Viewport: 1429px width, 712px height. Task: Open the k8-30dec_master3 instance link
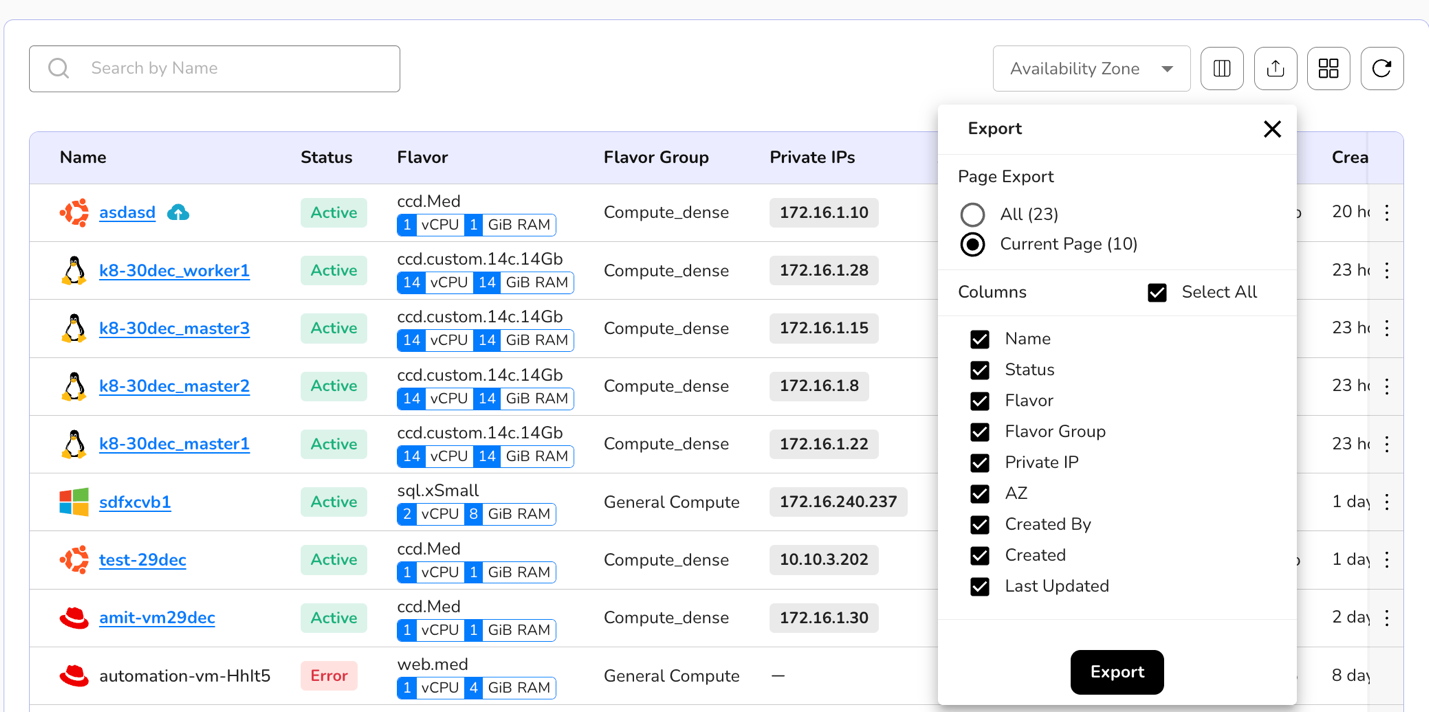pyautogui.click(x=174, y=329)
